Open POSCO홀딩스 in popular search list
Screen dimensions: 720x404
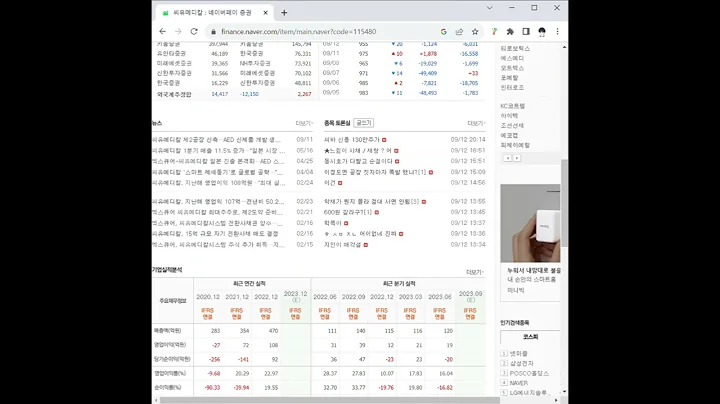click(529, 373)
